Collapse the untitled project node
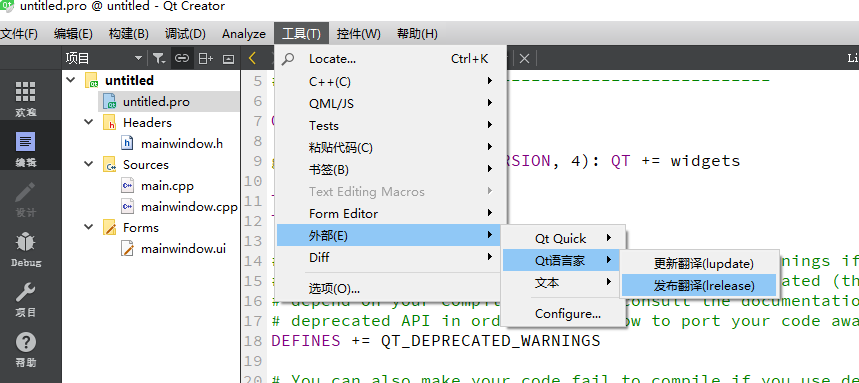 pos(71,80)
